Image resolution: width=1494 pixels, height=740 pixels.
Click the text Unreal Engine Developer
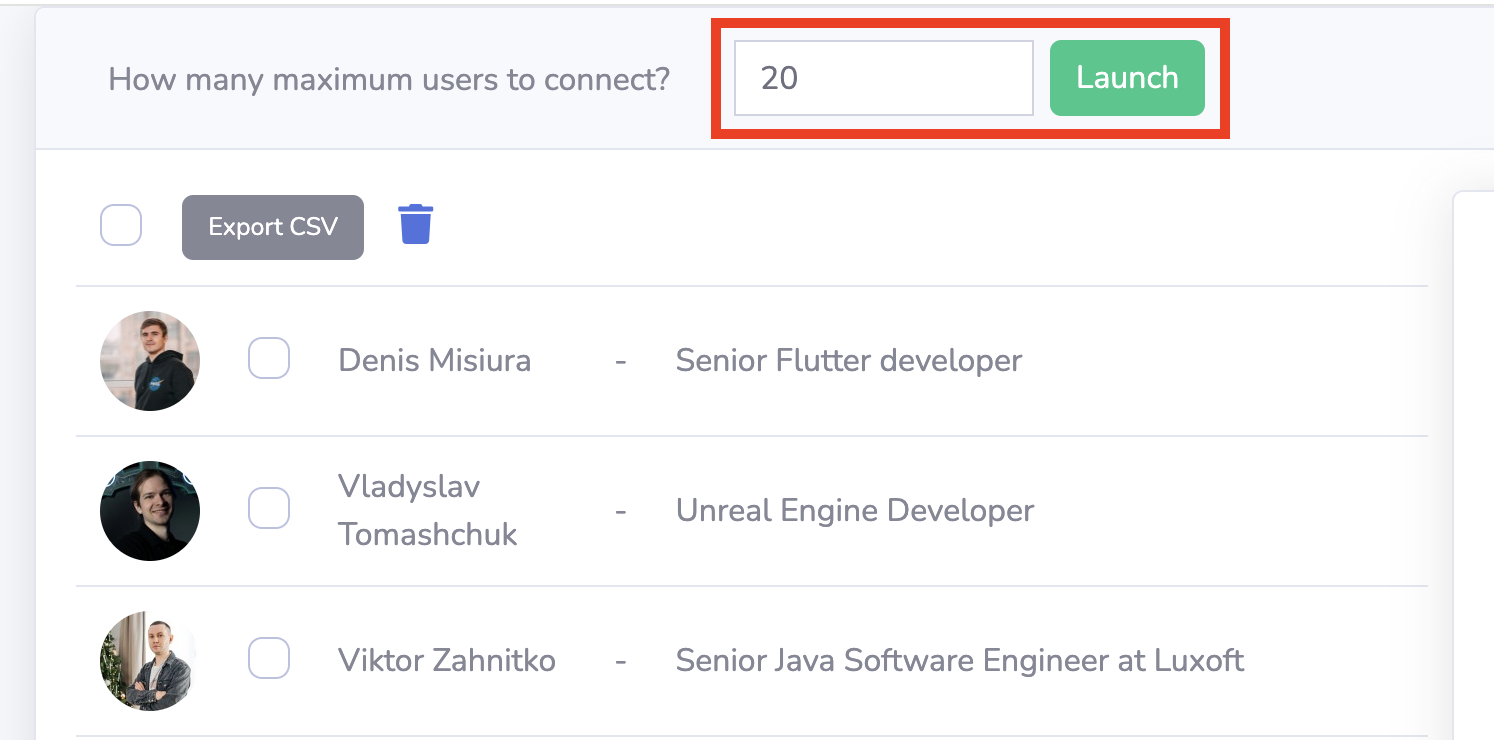pos(855,510)
